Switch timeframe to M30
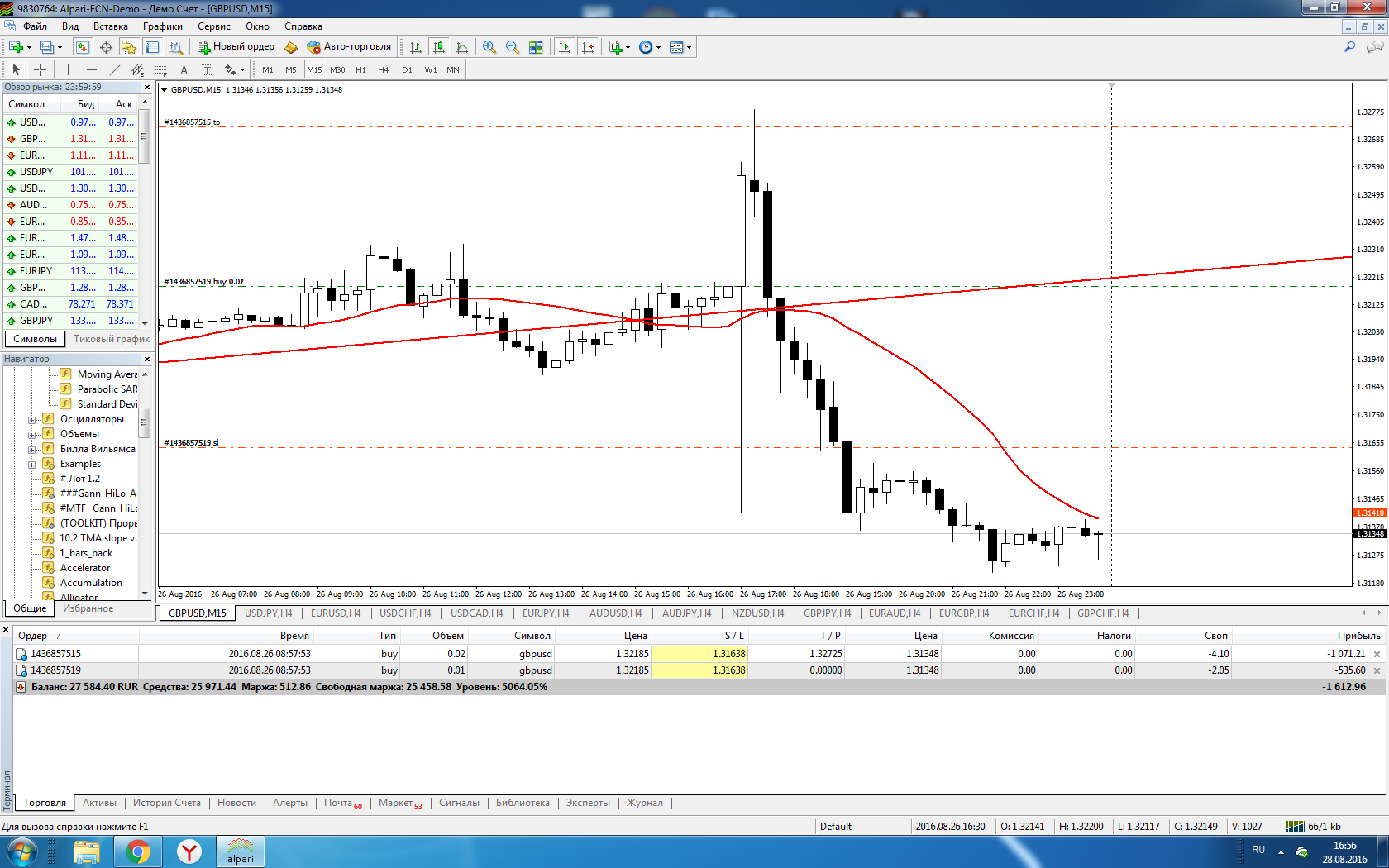The height and width of the screenshot is (868, 1389). tap(337, 70)
